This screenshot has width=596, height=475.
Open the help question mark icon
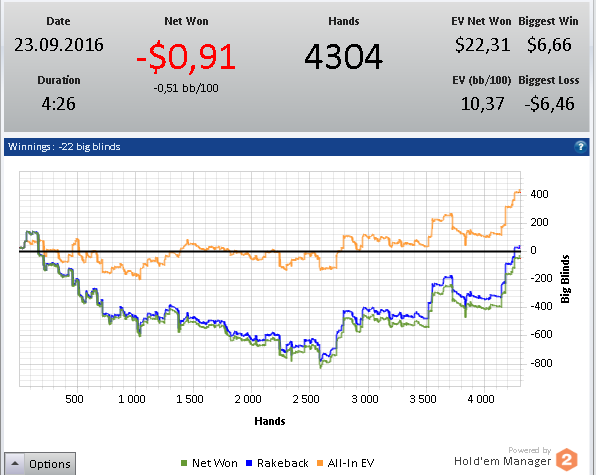580,146
